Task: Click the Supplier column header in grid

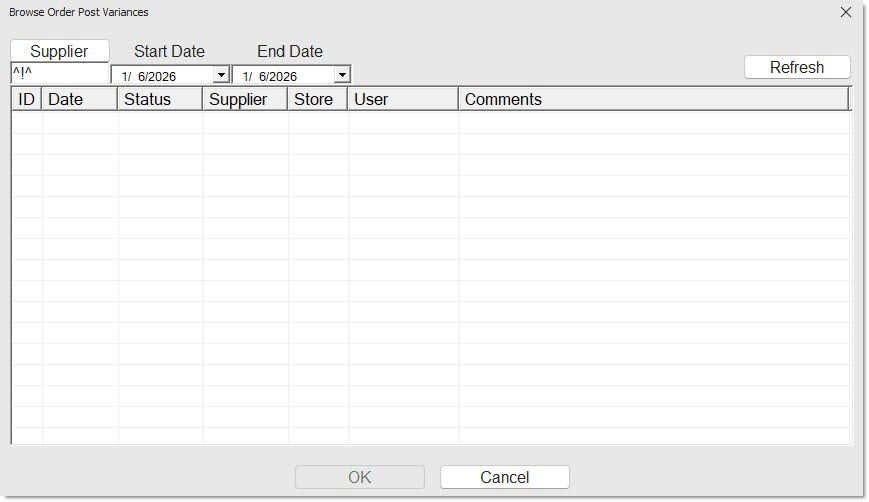Action: click(244, 99)
